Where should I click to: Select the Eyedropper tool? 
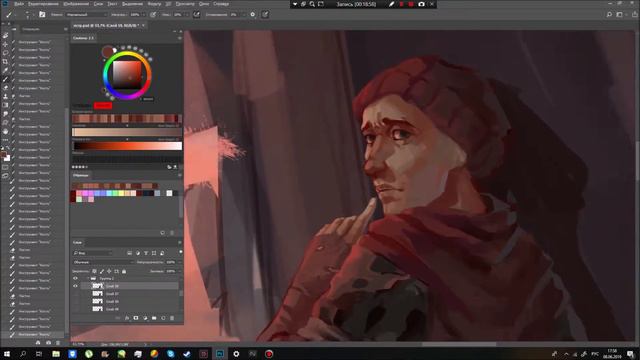(x=5, y=70)
